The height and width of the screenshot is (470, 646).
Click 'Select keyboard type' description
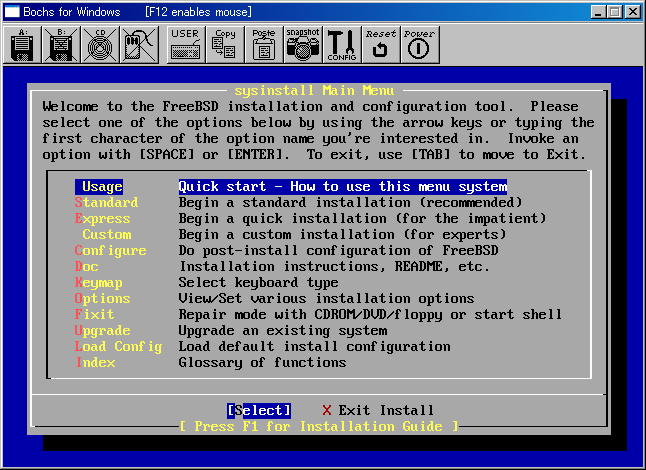pos(258,283)
